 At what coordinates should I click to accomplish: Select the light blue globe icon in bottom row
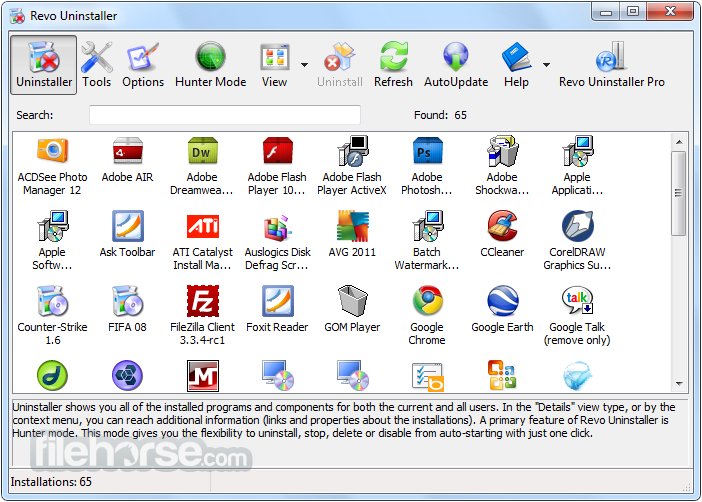pyautogui.click(x=577, y=377)
